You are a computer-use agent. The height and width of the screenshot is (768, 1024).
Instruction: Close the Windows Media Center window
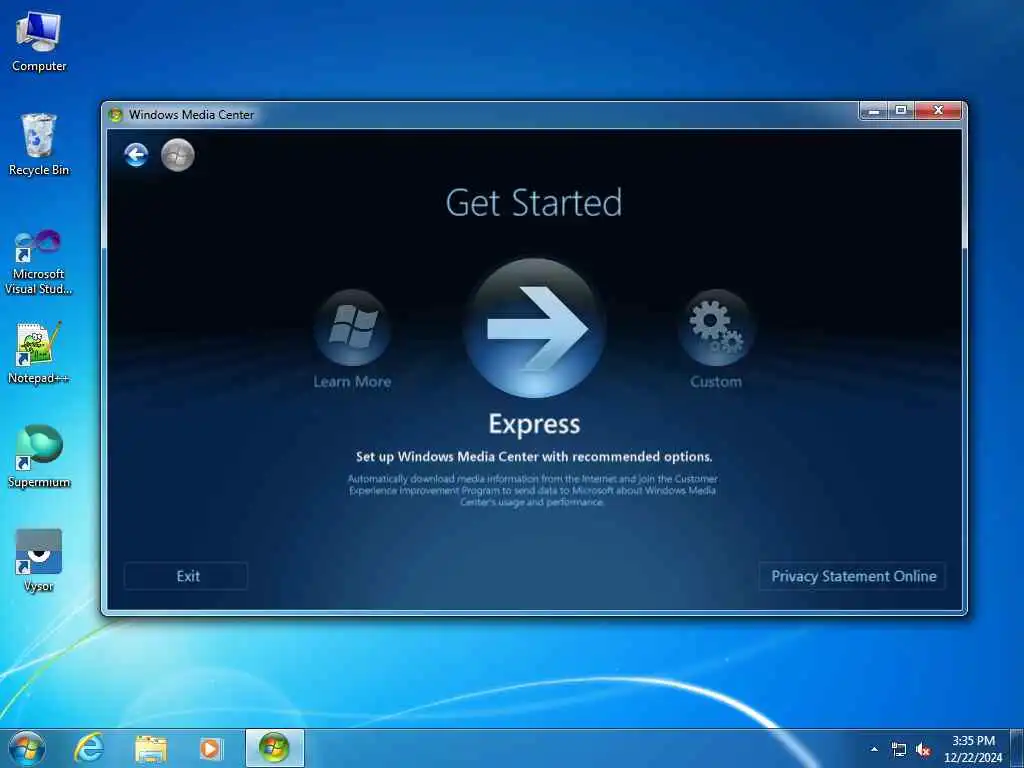(x=938, y=111)
